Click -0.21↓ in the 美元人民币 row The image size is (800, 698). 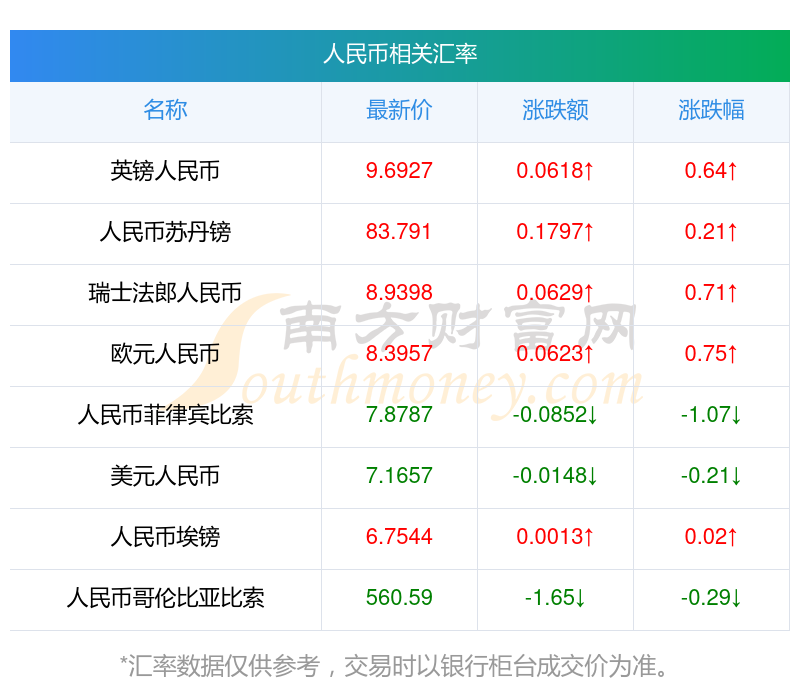tap(711, 476)
